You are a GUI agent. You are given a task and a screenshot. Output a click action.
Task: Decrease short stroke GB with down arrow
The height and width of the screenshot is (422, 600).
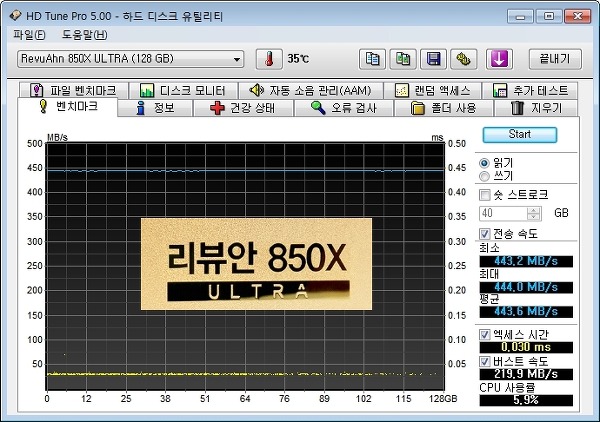click(x=533, y=217)
